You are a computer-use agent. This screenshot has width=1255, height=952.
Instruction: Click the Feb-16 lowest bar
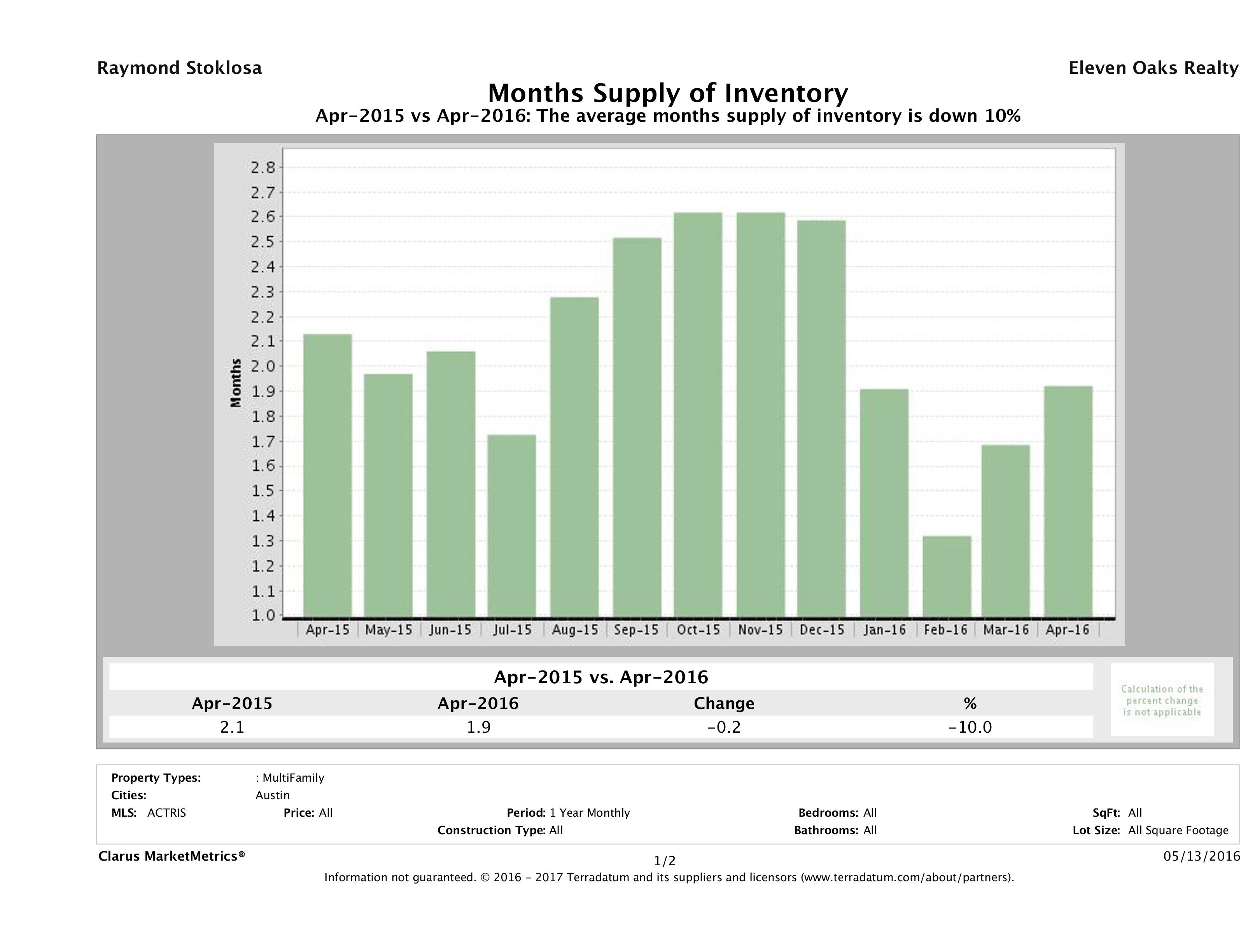[946, 576]
